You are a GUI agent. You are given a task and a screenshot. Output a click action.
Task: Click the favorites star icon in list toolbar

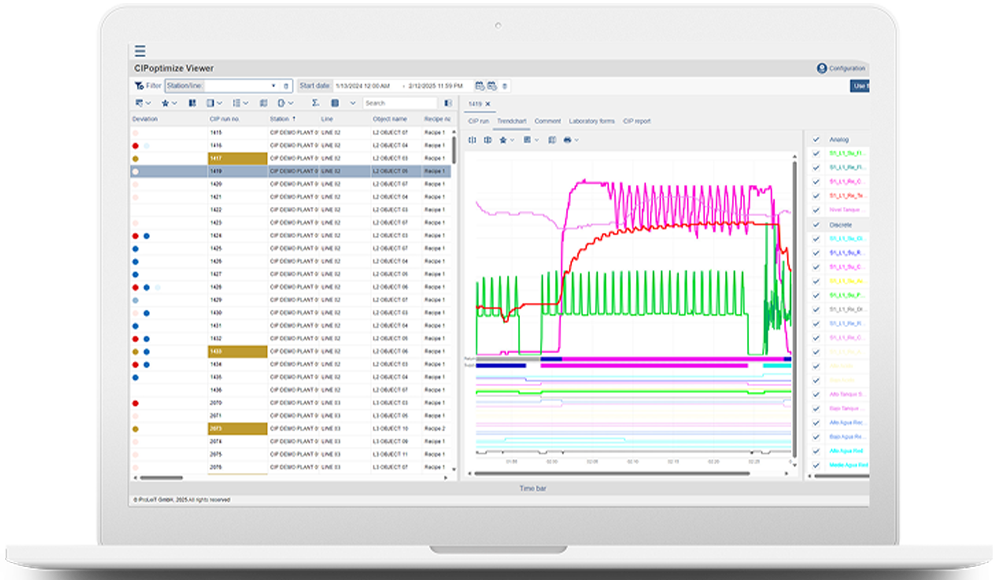pyautogui.click(x=165, y=103)
